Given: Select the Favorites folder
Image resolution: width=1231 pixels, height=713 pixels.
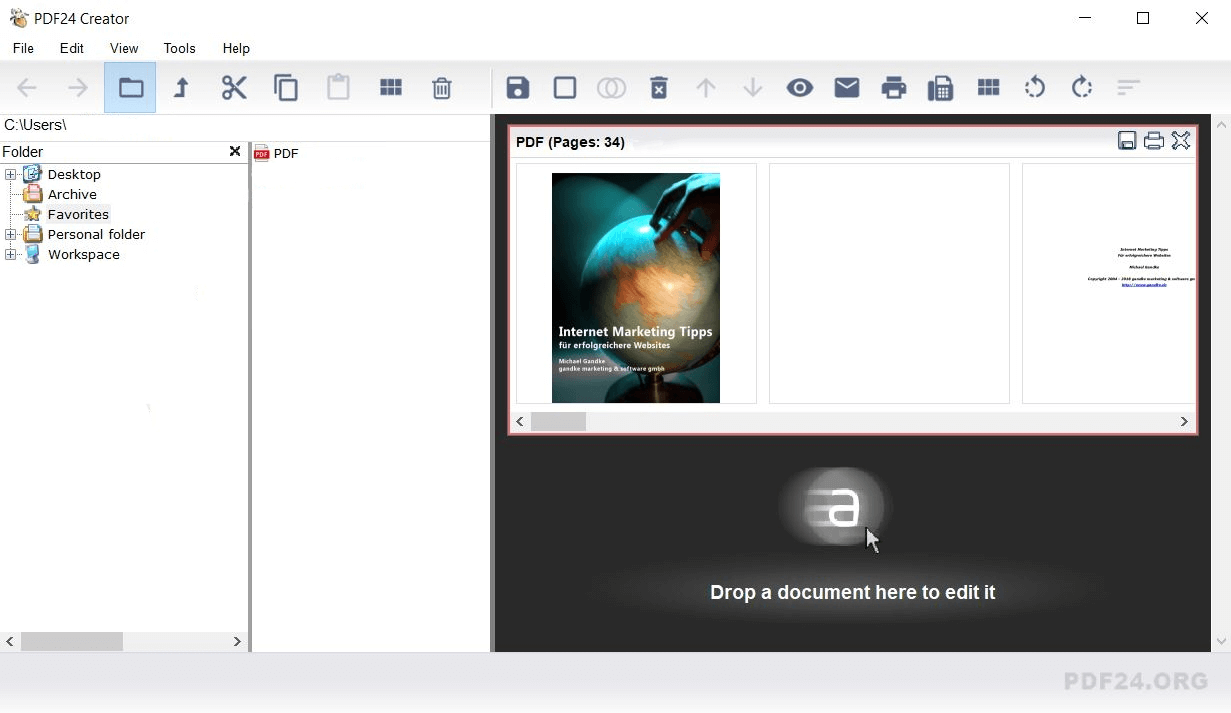Looking at the screenshot, I should coord(78,215).
